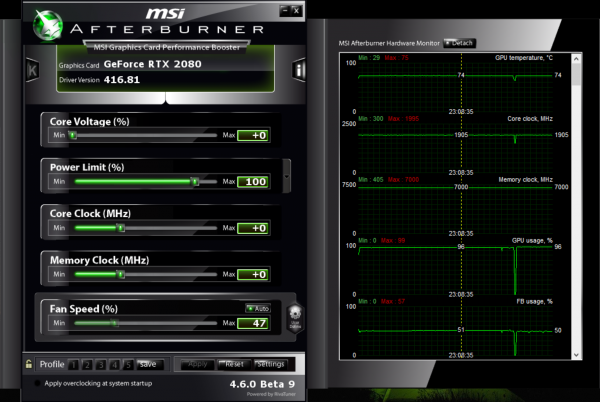Close the Afterburner window

pyautogui.click(x=297, y=11)
